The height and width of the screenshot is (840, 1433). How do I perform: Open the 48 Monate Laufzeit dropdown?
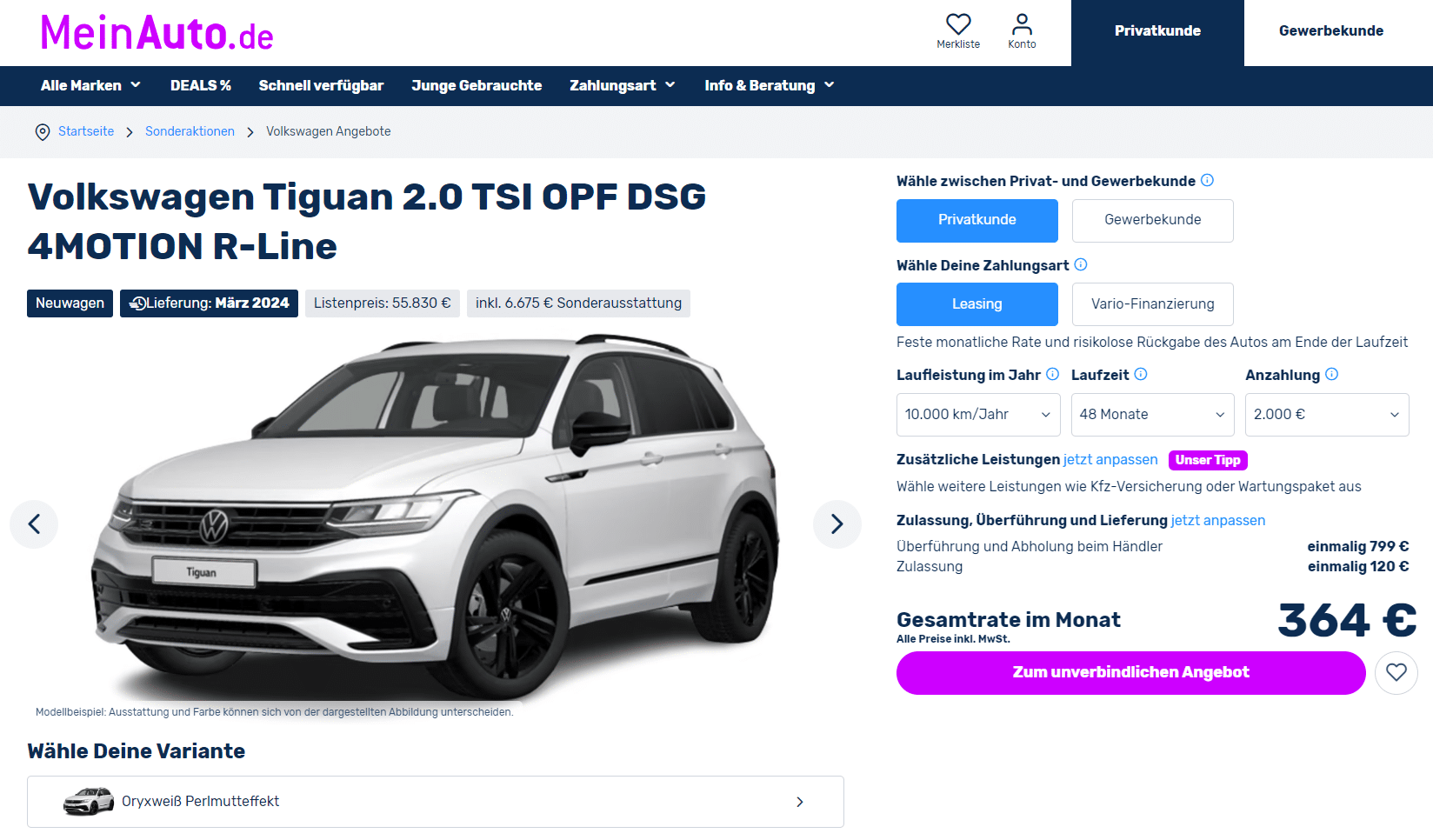coord(1152,415)
